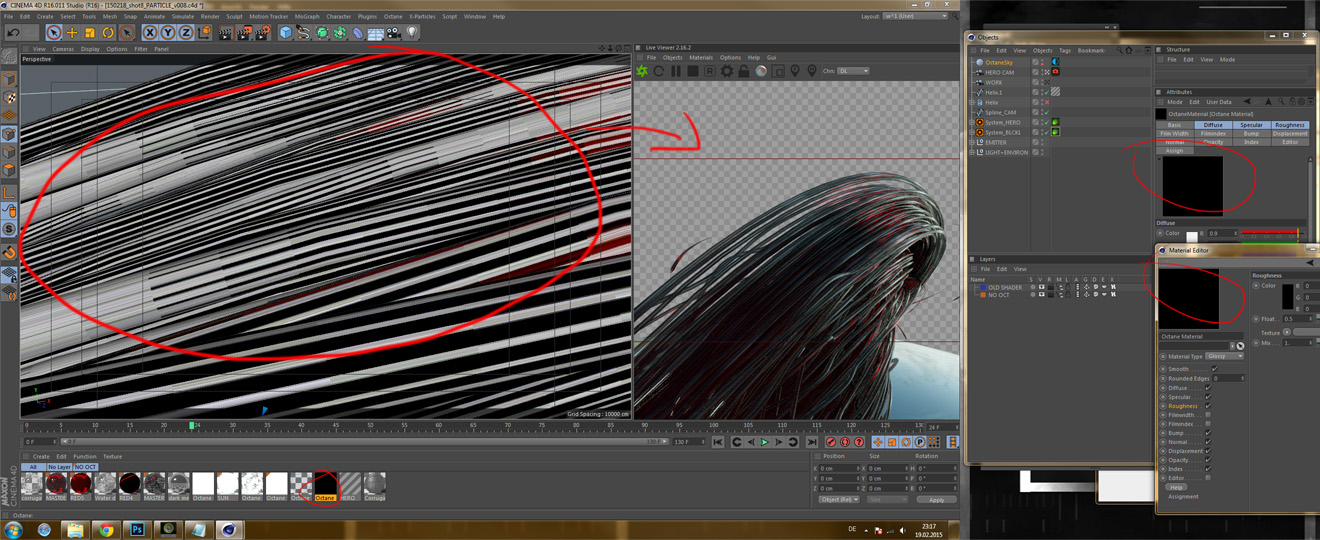Activate the Rotate tool
Screen dimensions: 1320x540
tap(108, 33)
